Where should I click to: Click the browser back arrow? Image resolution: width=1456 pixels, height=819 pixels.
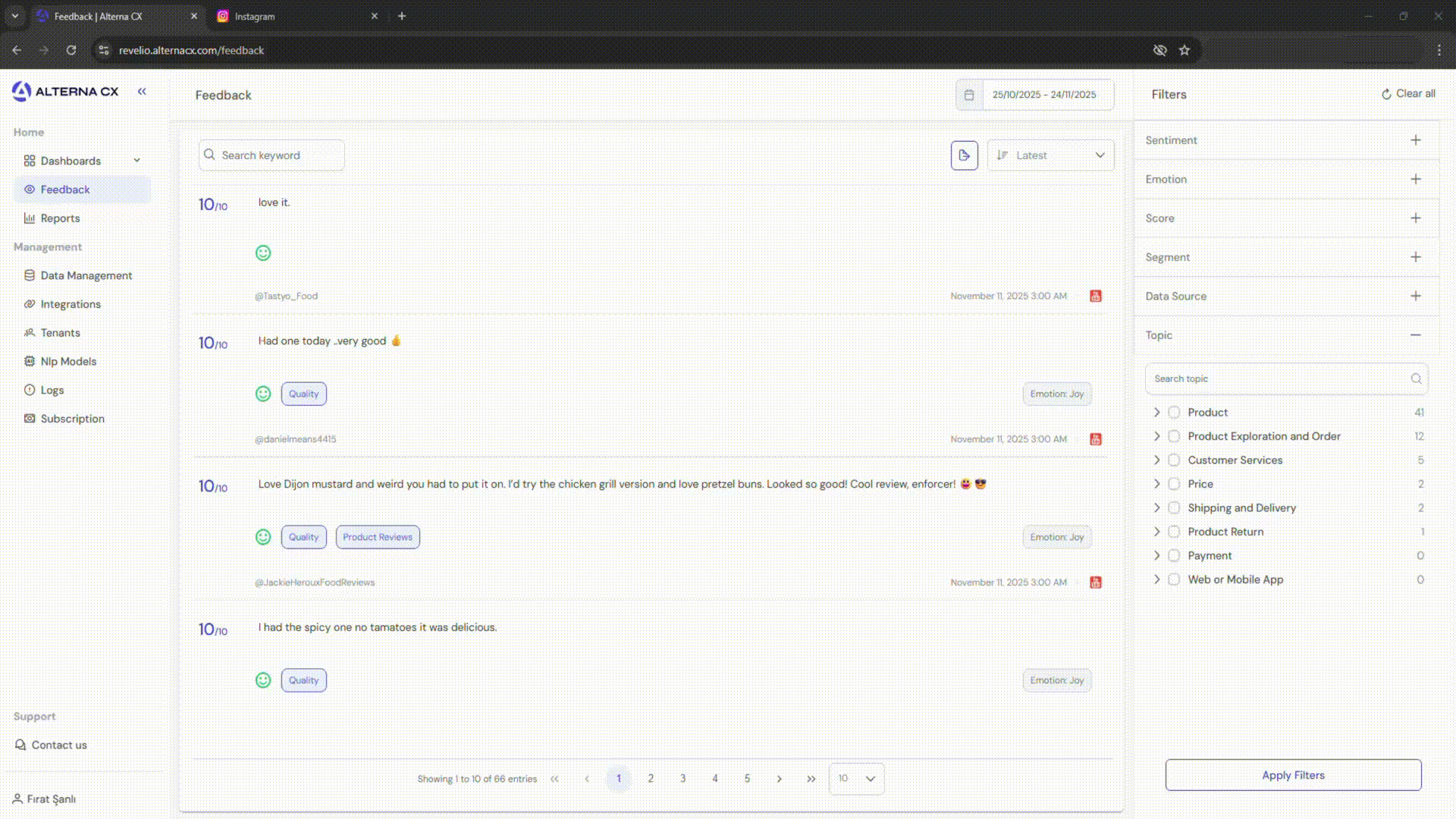(17, 50)
